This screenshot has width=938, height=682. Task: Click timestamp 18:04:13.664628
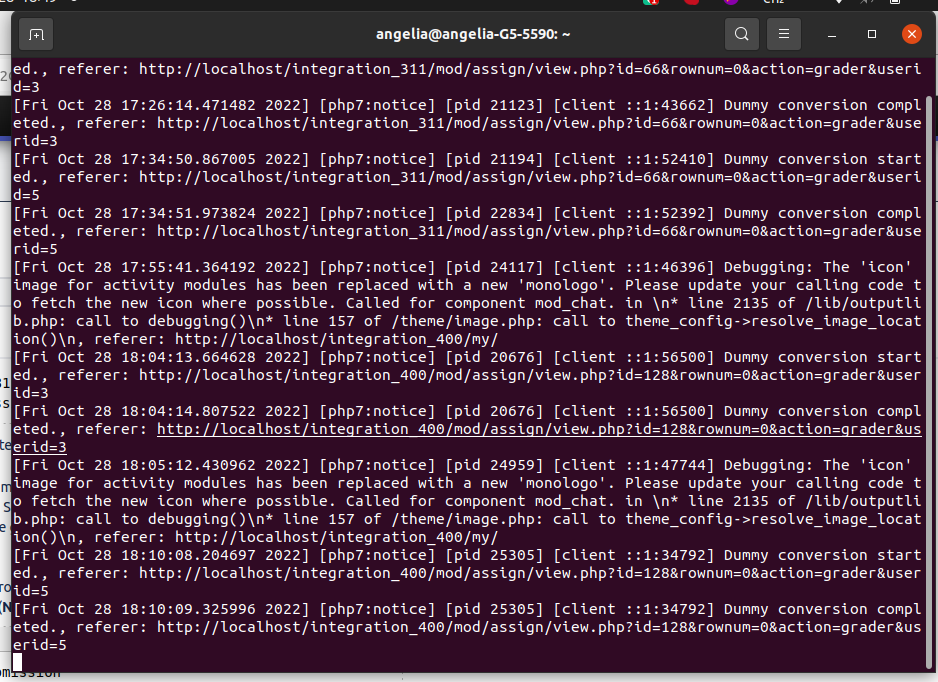[x=188, y=357]
